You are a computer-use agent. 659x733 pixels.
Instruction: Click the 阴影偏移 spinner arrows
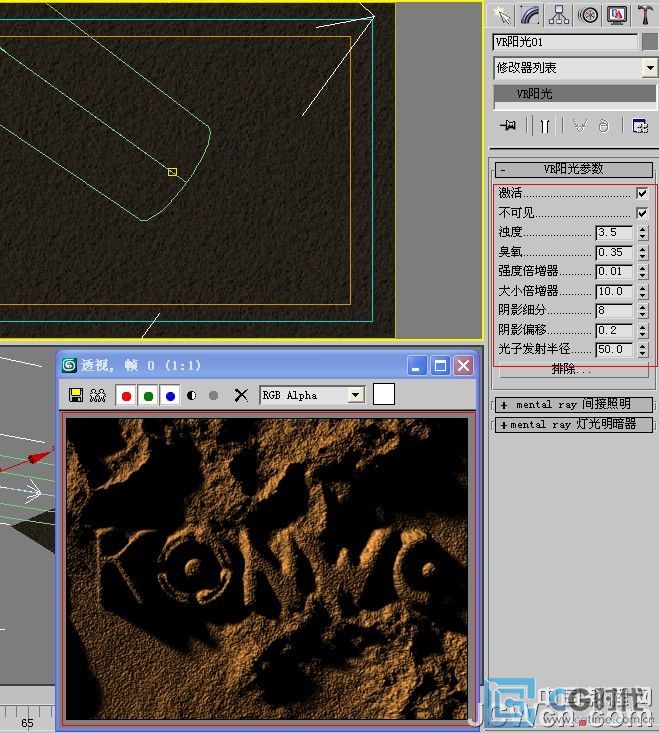tap(643, 331)
